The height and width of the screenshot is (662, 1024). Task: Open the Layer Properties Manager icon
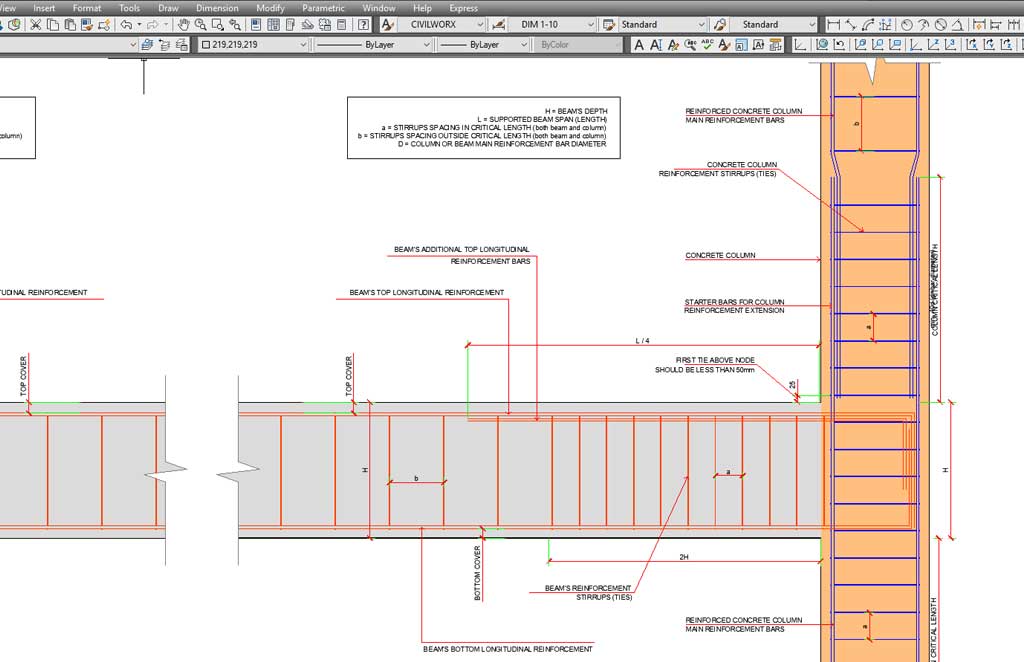coord(146,44)
